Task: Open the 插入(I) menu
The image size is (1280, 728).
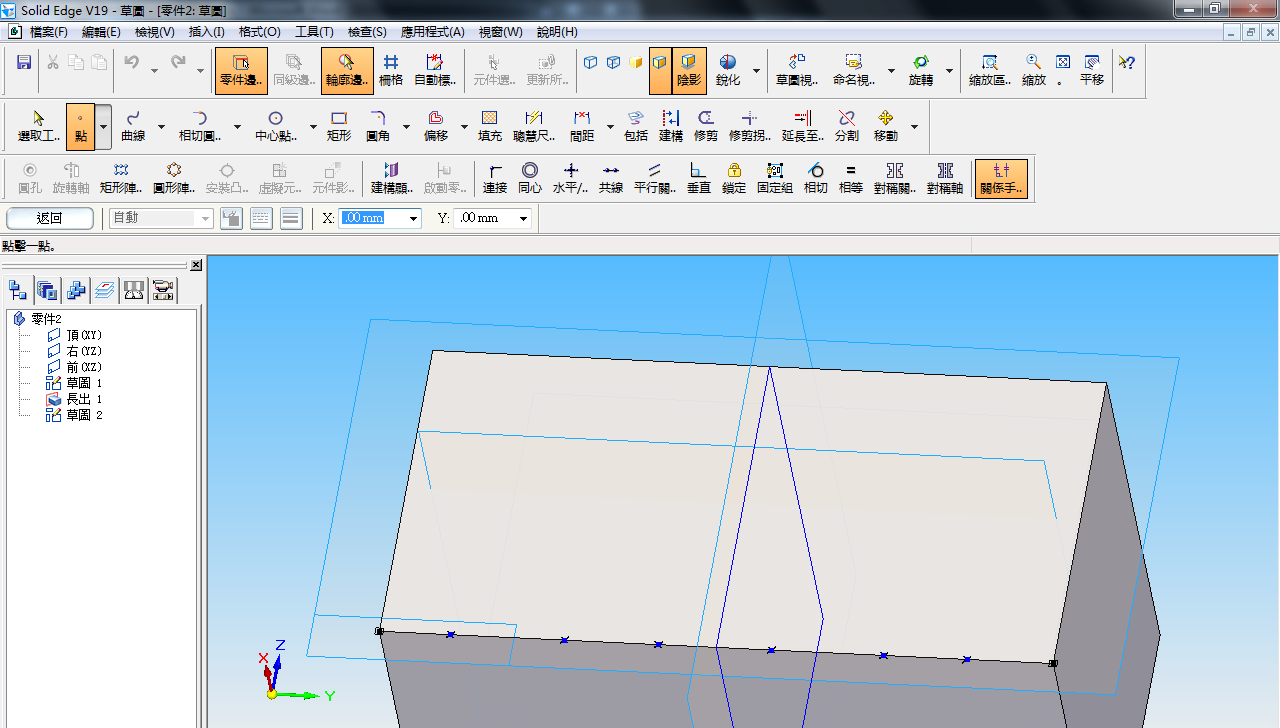Action: click(x=207, y=32)
